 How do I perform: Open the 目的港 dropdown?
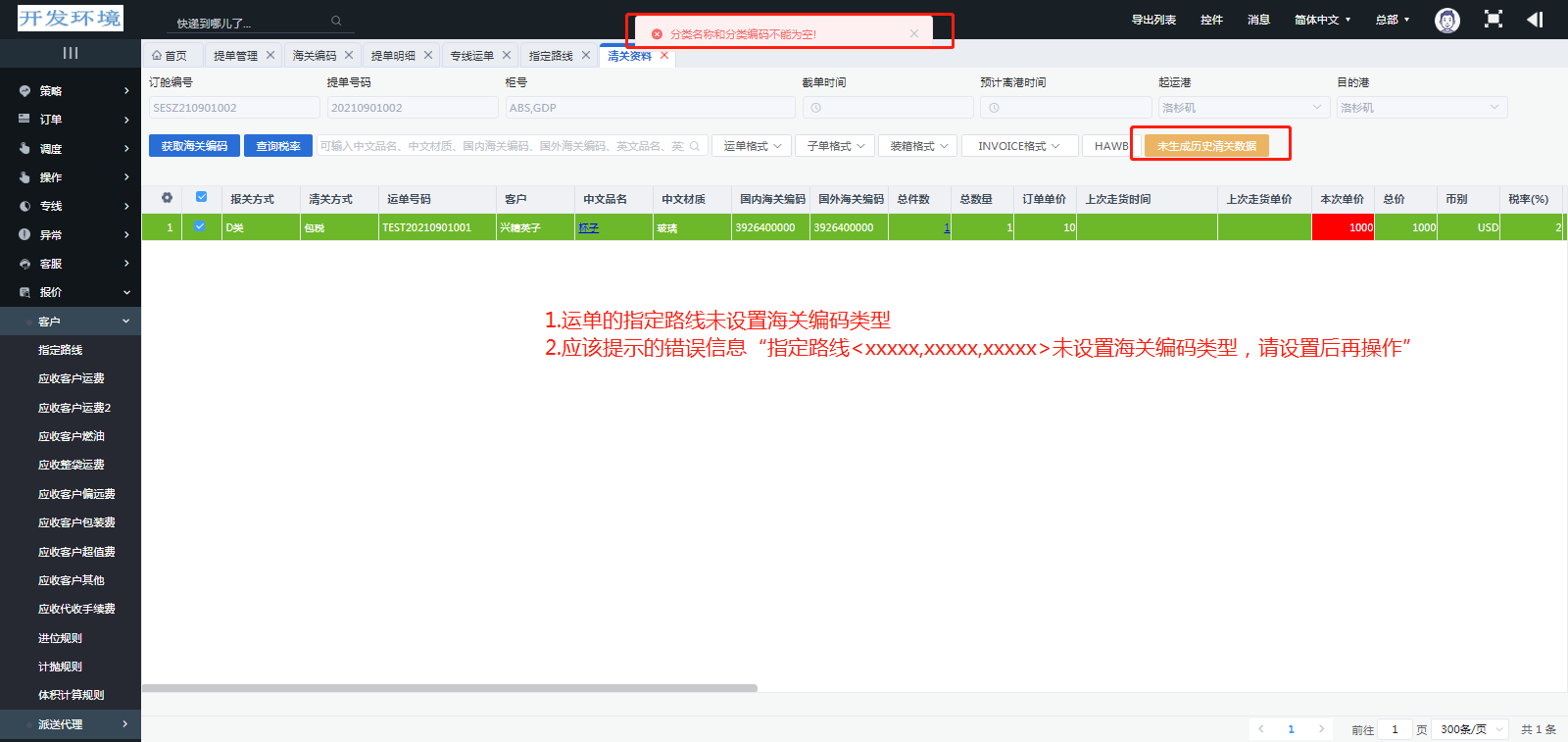[1421, 108]
